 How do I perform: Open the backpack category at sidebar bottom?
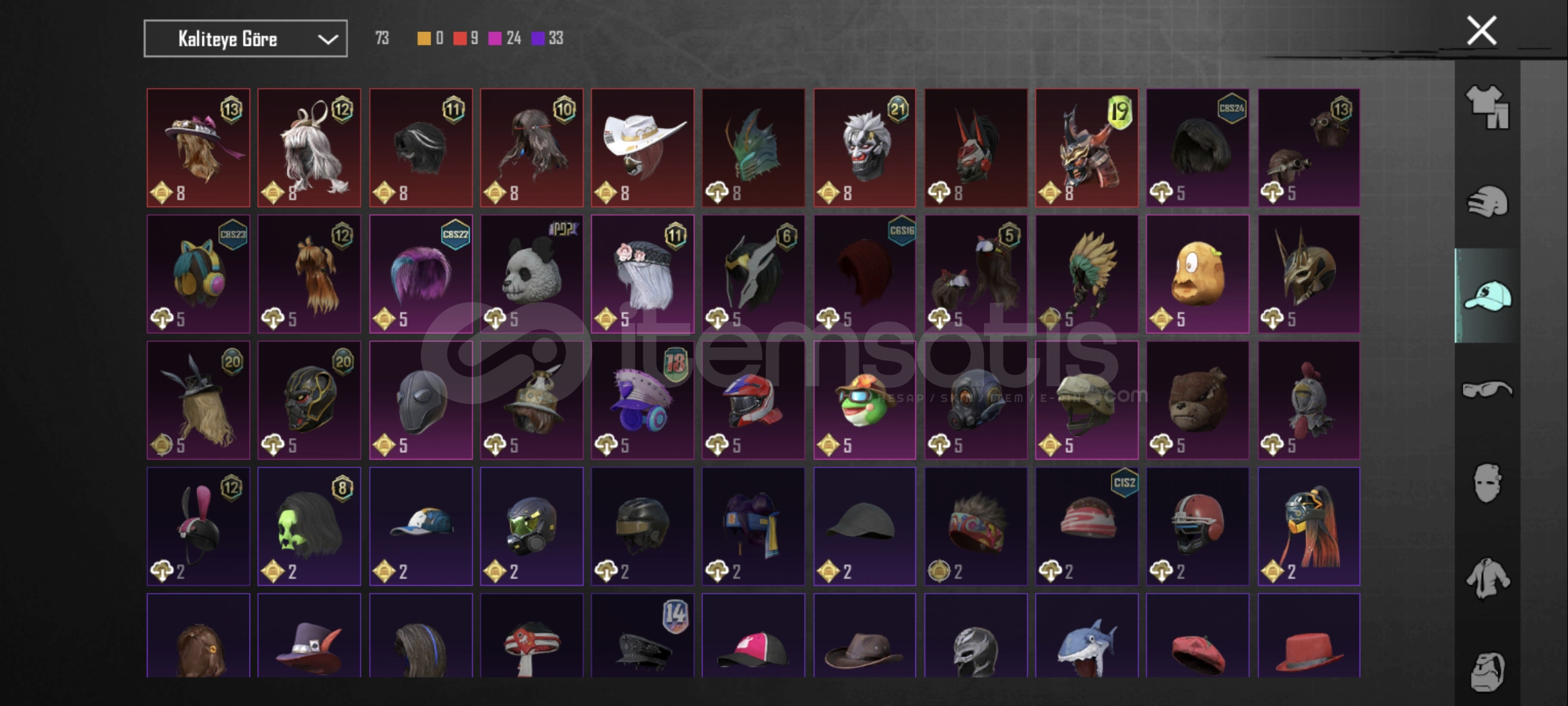(1487, 671)
